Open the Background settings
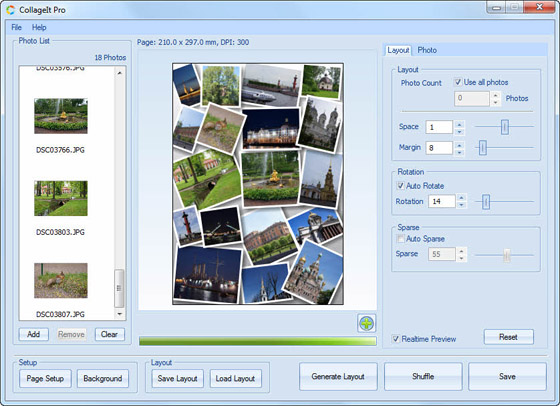The width and height of the screenshot is (560, 406). [x=103, y=378]
